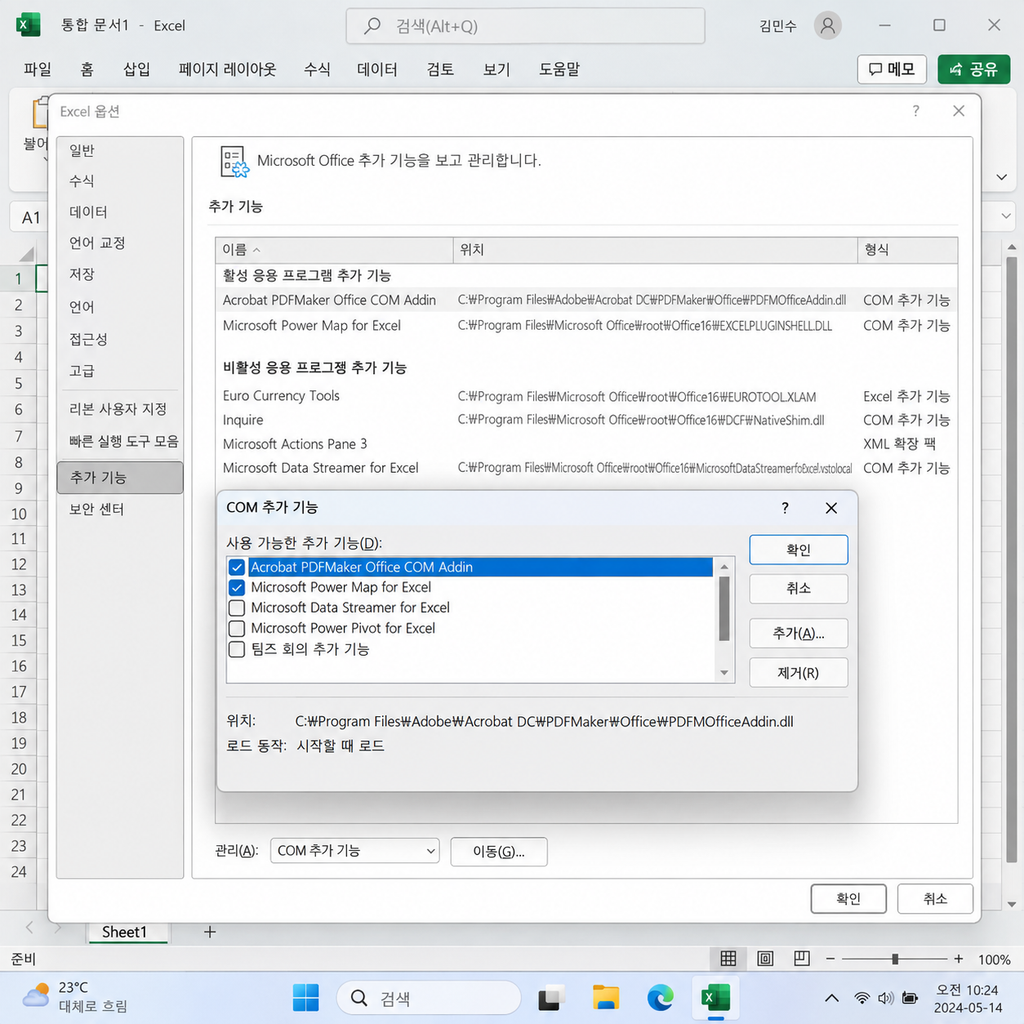This screenshot has width=1024, height=1024.
Task: Select 추가 기능 options category
Action: [x=120, y=477]
